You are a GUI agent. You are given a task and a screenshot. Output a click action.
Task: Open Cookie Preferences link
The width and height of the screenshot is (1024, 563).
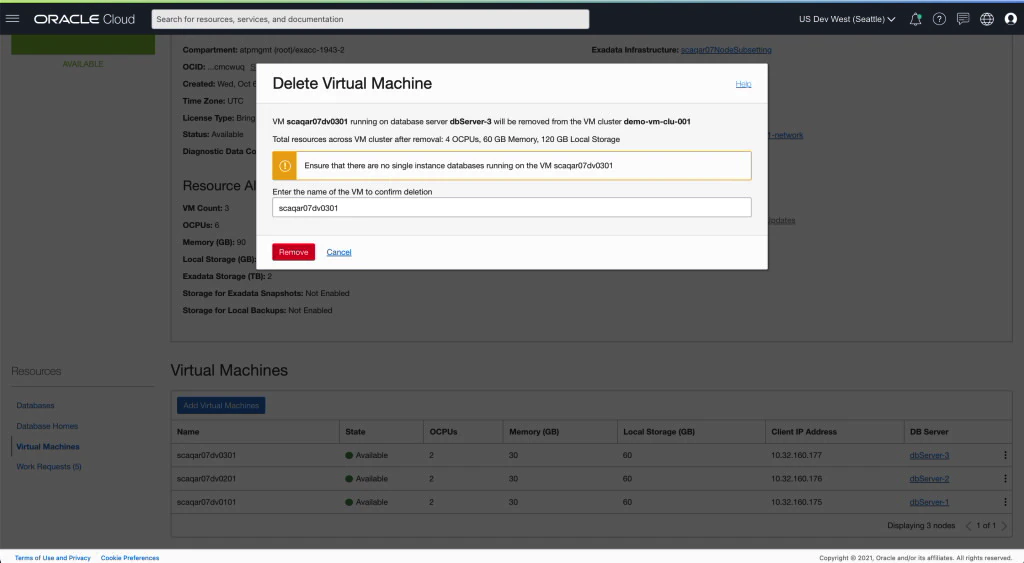(130, 558)
